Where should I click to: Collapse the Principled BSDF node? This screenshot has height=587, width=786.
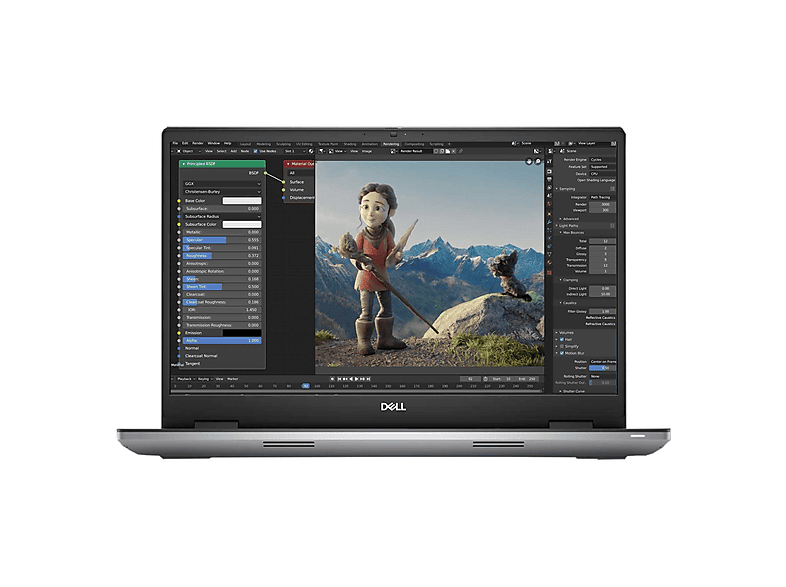point(183,164)
